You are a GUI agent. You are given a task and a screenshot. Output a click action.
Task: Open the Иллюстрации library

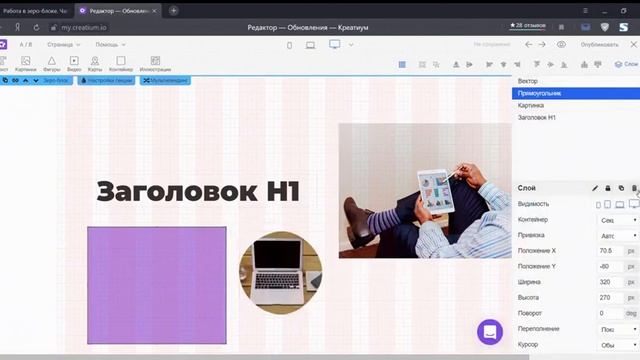click(x=155, y=64)
